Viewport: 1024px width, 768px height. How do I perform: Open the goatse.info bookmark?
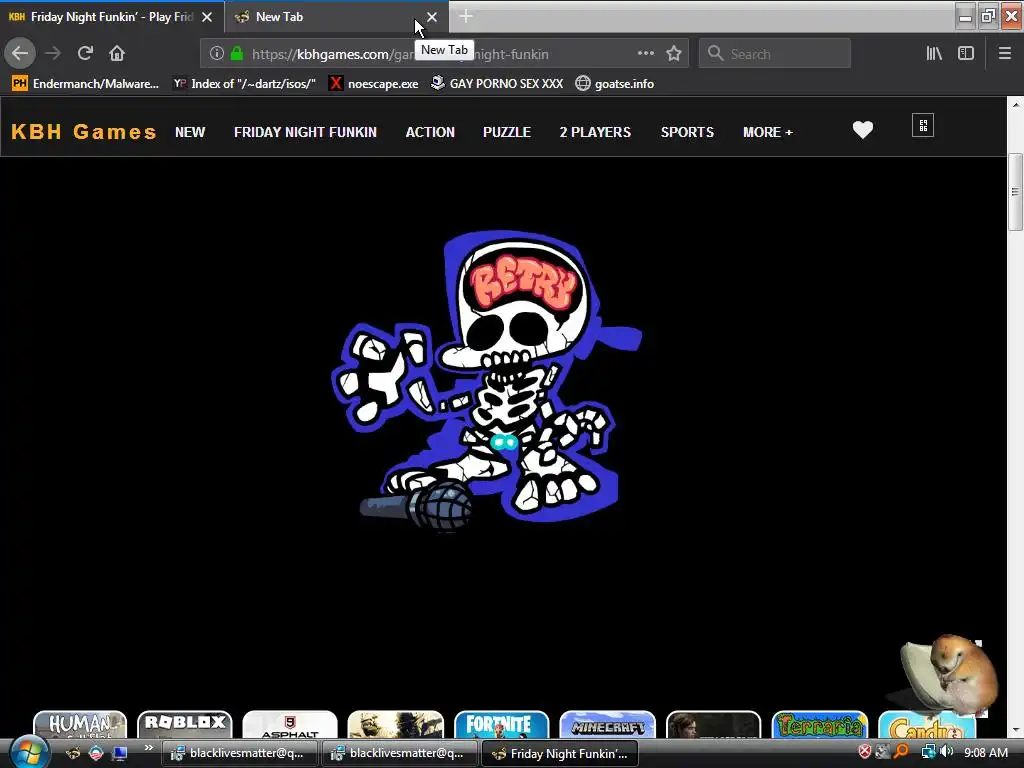click(x=615, y=84)
